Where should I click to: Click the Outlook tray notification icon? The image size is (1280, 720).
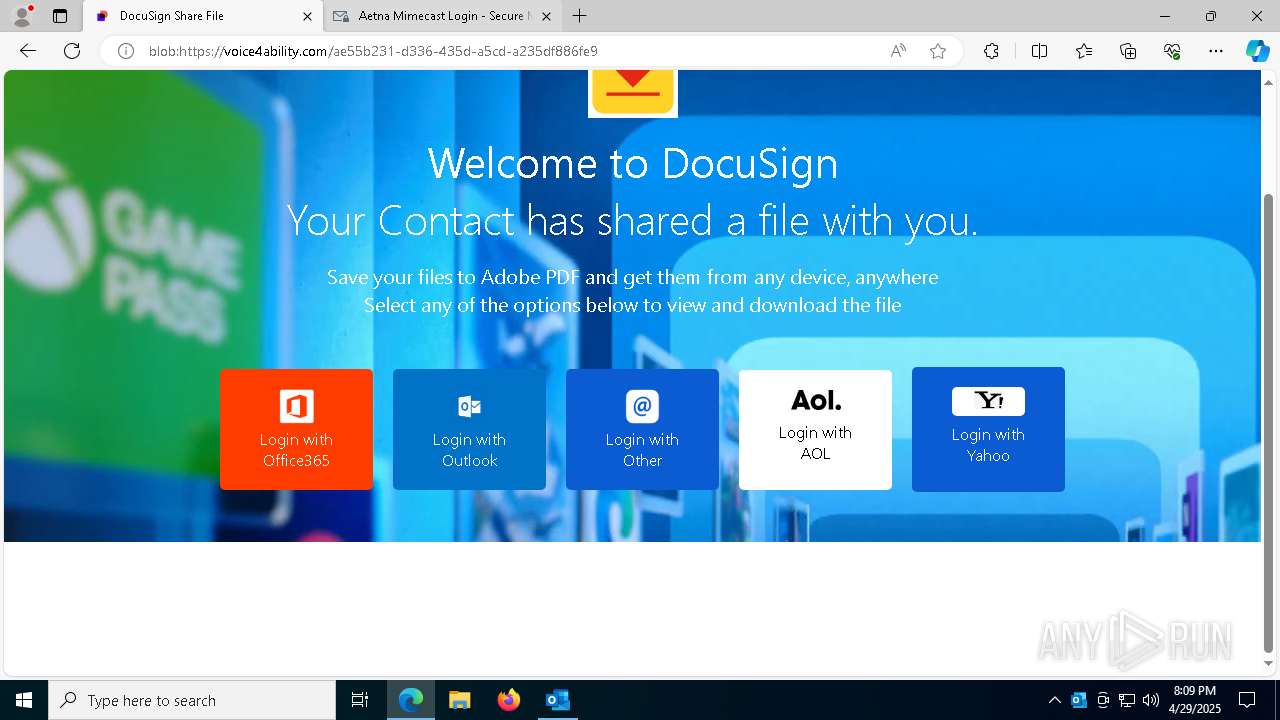tap(1079, 700)
